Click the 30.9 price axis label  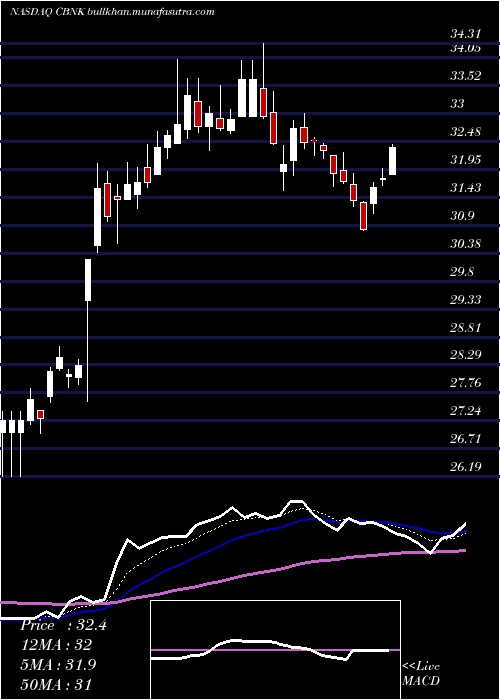click(x=463, y=216)
